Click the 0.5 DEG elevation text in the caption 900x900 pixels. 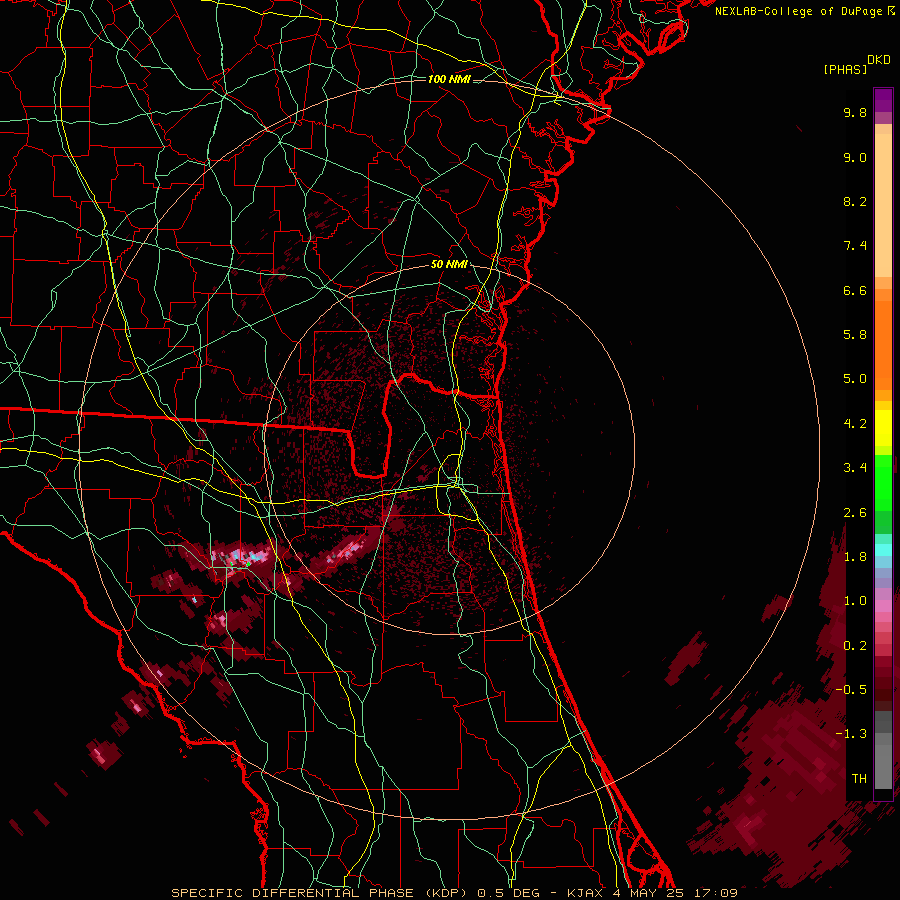[508, 893]
